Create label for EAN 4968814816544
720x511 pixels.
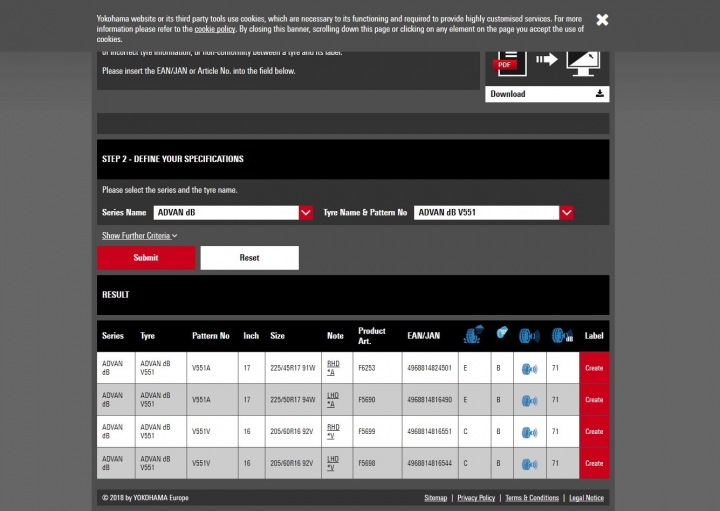(594, 463)
